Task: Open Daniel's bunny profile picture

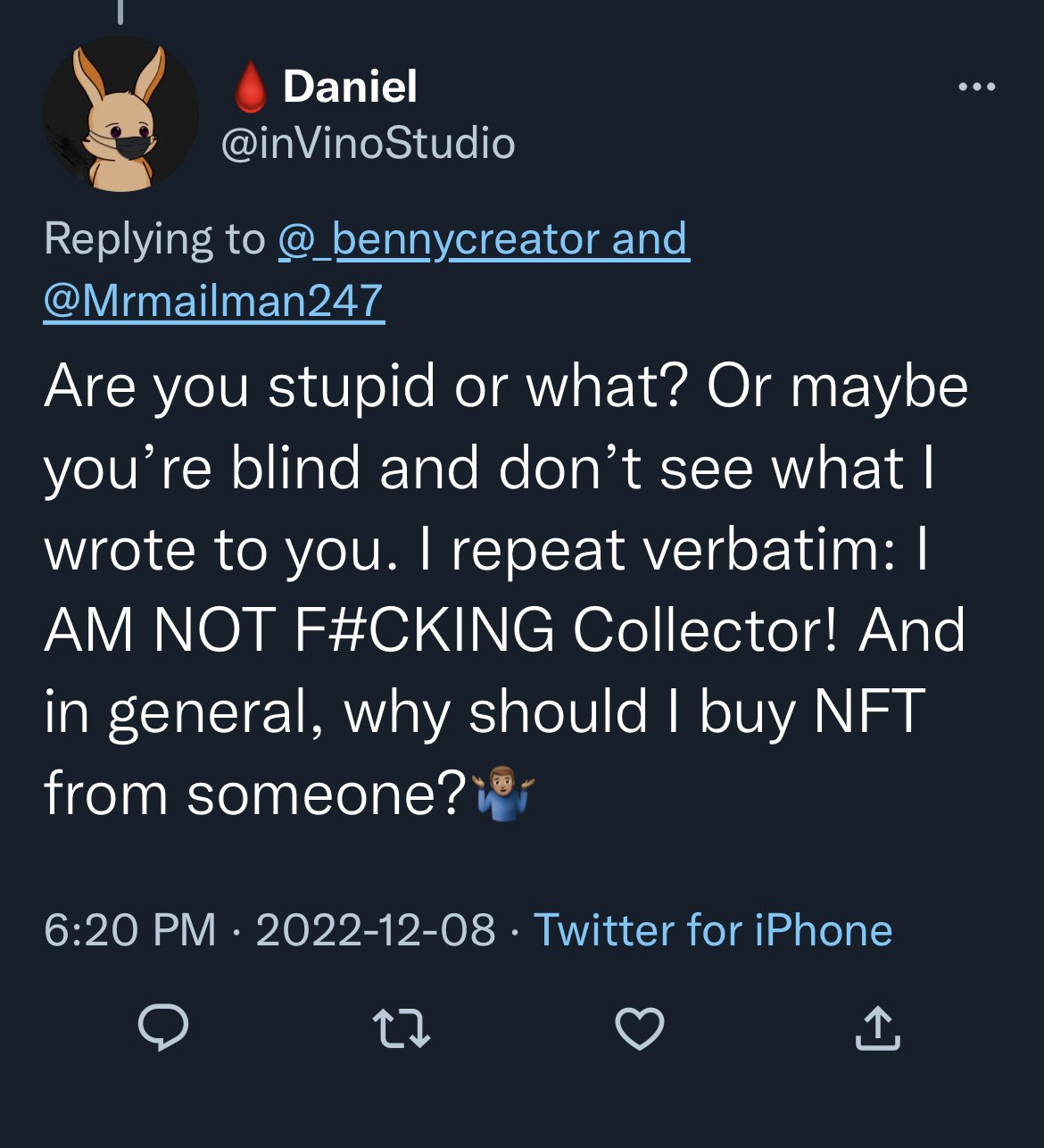Action: (x=120, y=114)
